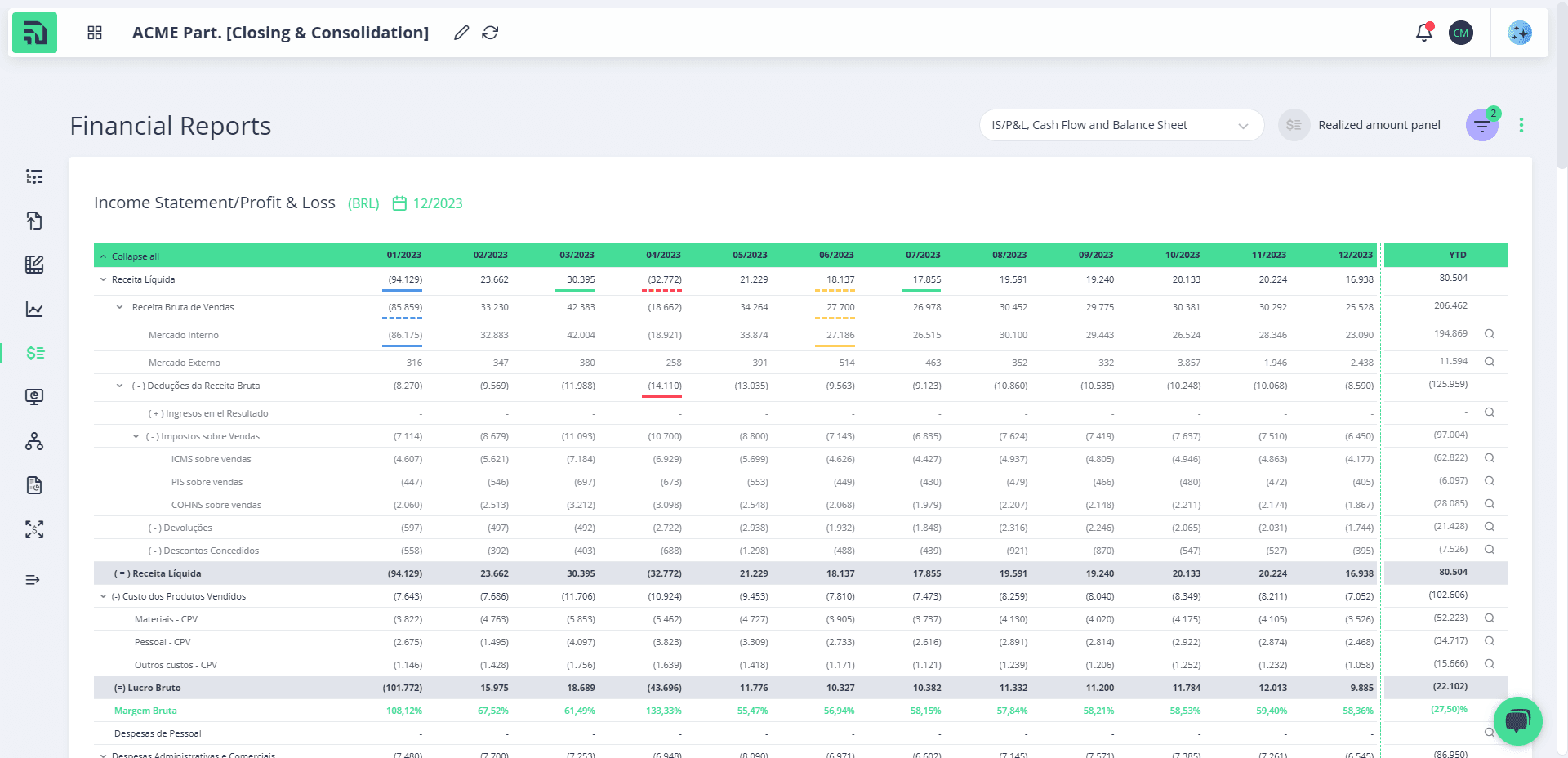Open the three-dot options menu
The image size is (1568, 758).
point(1521,125)
